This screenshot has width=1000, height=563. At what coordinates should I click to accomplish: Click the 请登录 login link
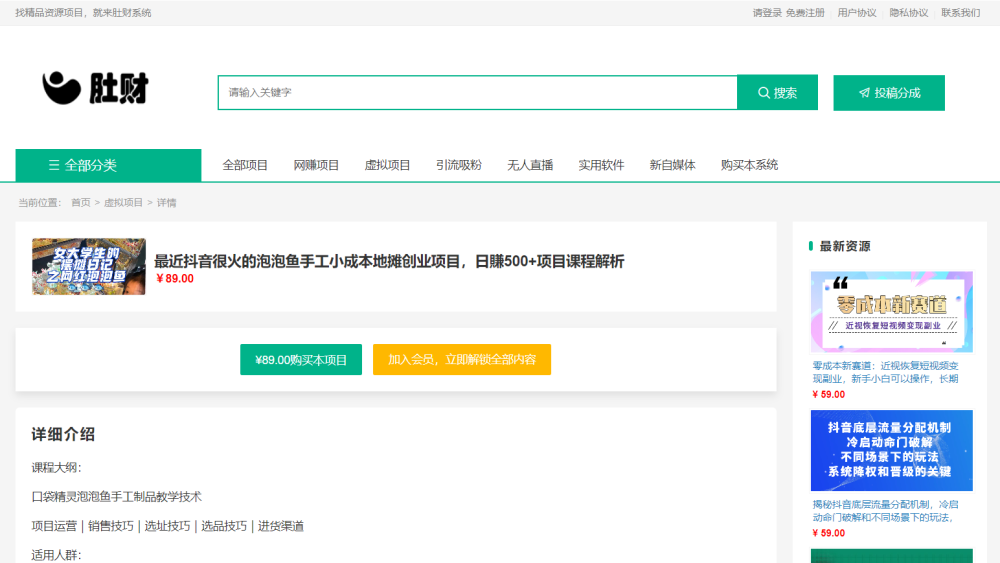[x=767, y=13]
